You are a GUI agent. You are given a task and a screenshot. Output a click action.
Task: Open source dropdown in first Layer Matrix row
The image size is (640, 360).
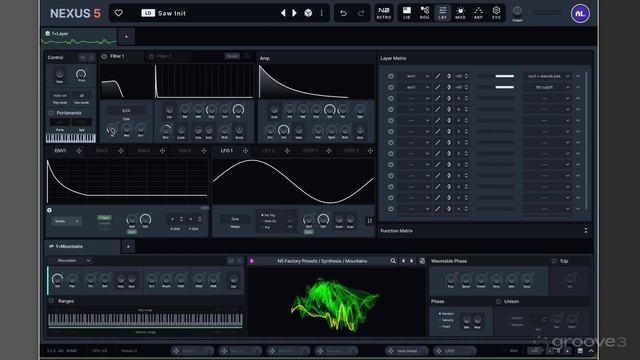415,76
